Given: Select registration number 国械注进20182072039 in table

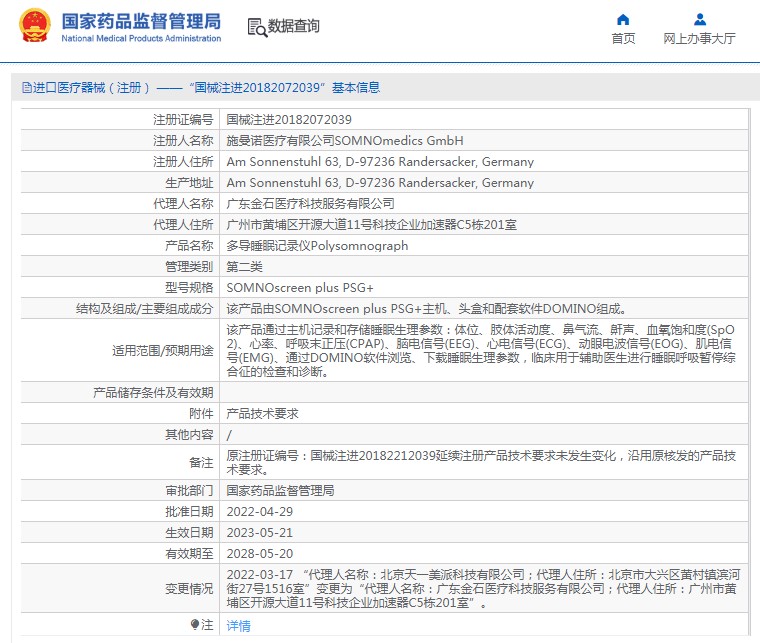Looking at the screenshot, I should (289, 120).
